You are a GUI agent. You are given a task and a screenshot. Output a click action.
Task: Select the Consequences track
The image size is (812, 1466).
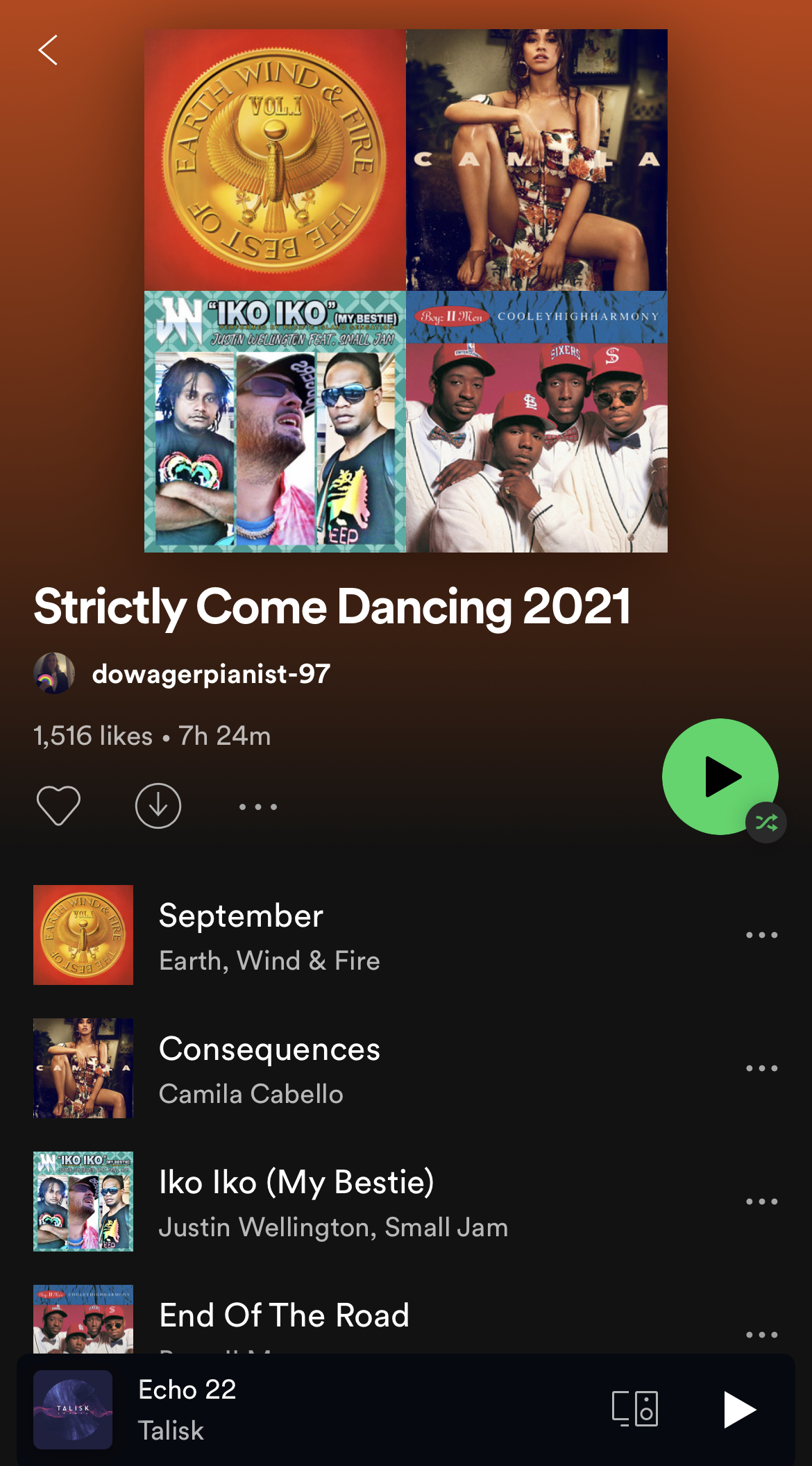pyautogui.click(x=406, y=1068)
